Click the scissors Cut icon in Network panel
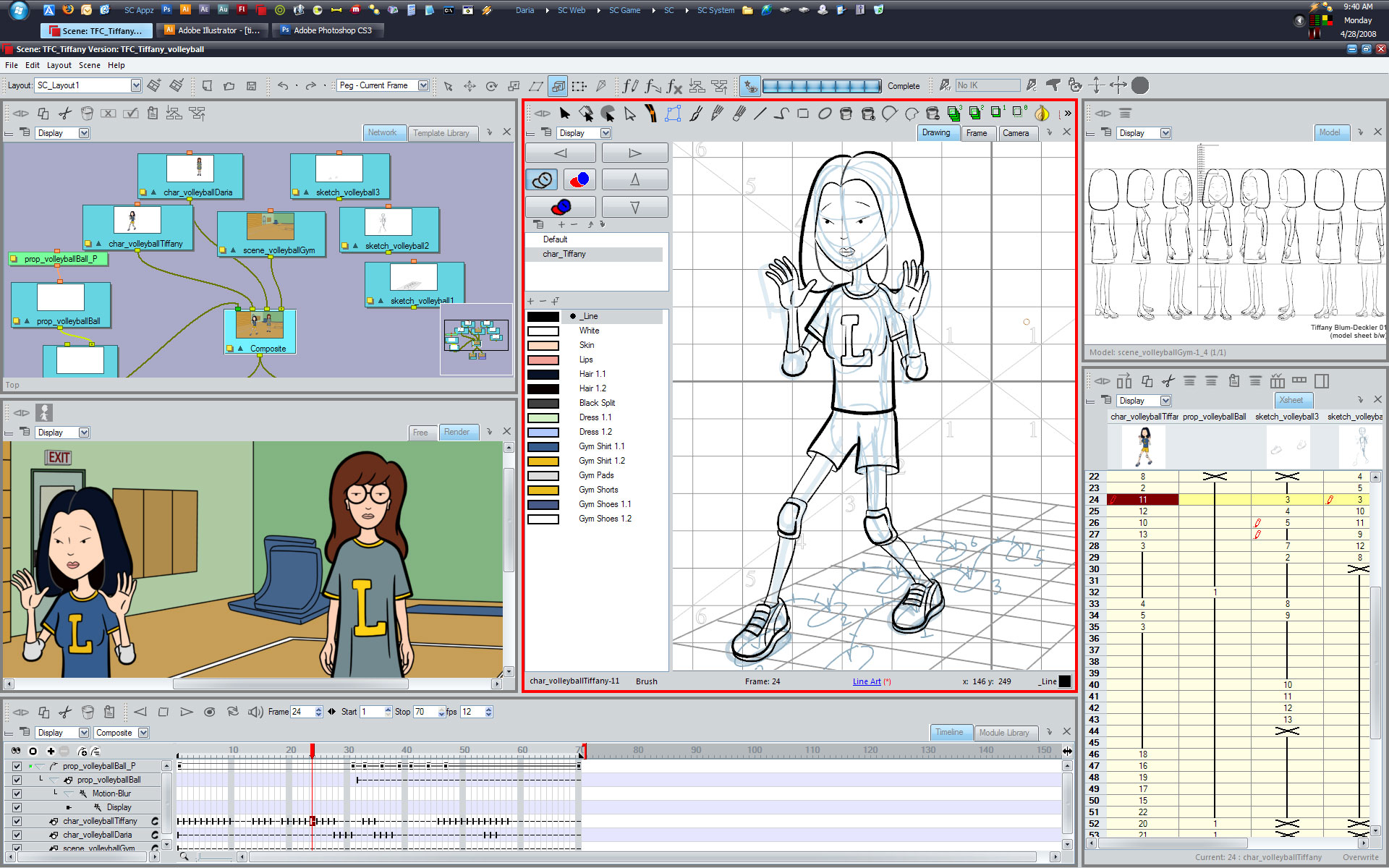The width and height of the screenshot is (1389, 868). click(x=65, y=114)
